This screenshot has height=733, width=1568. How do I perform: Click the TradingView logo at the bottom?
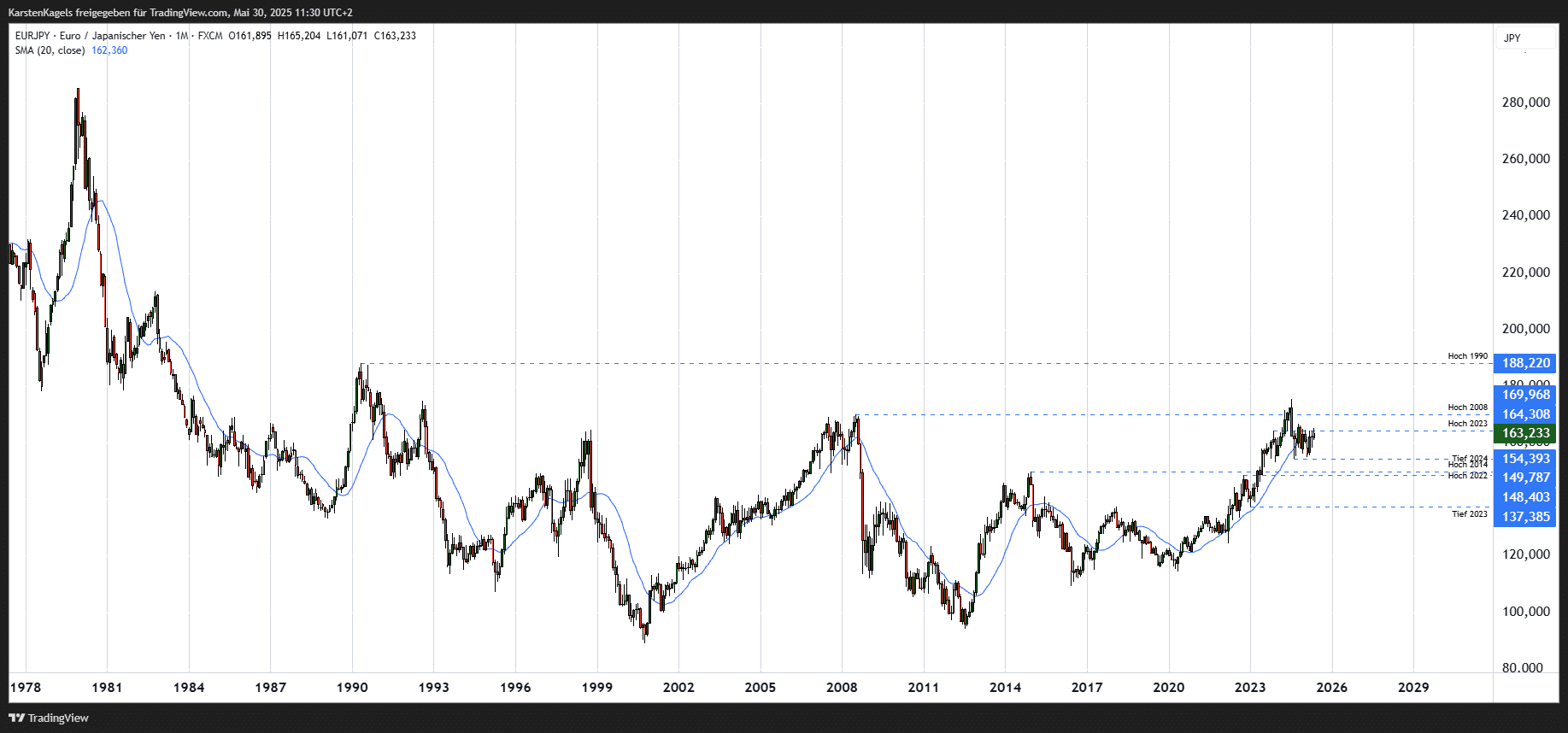tap(49, 718)
